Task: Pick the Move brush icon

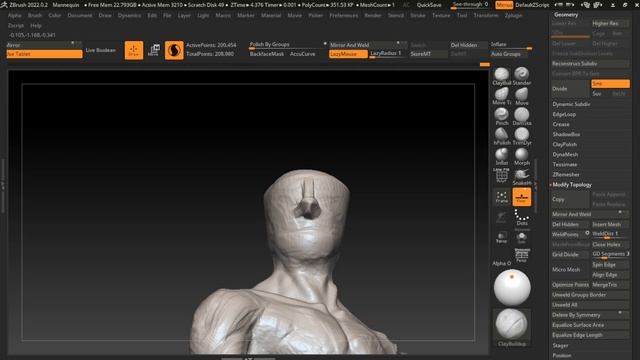Action: [522, 96]
